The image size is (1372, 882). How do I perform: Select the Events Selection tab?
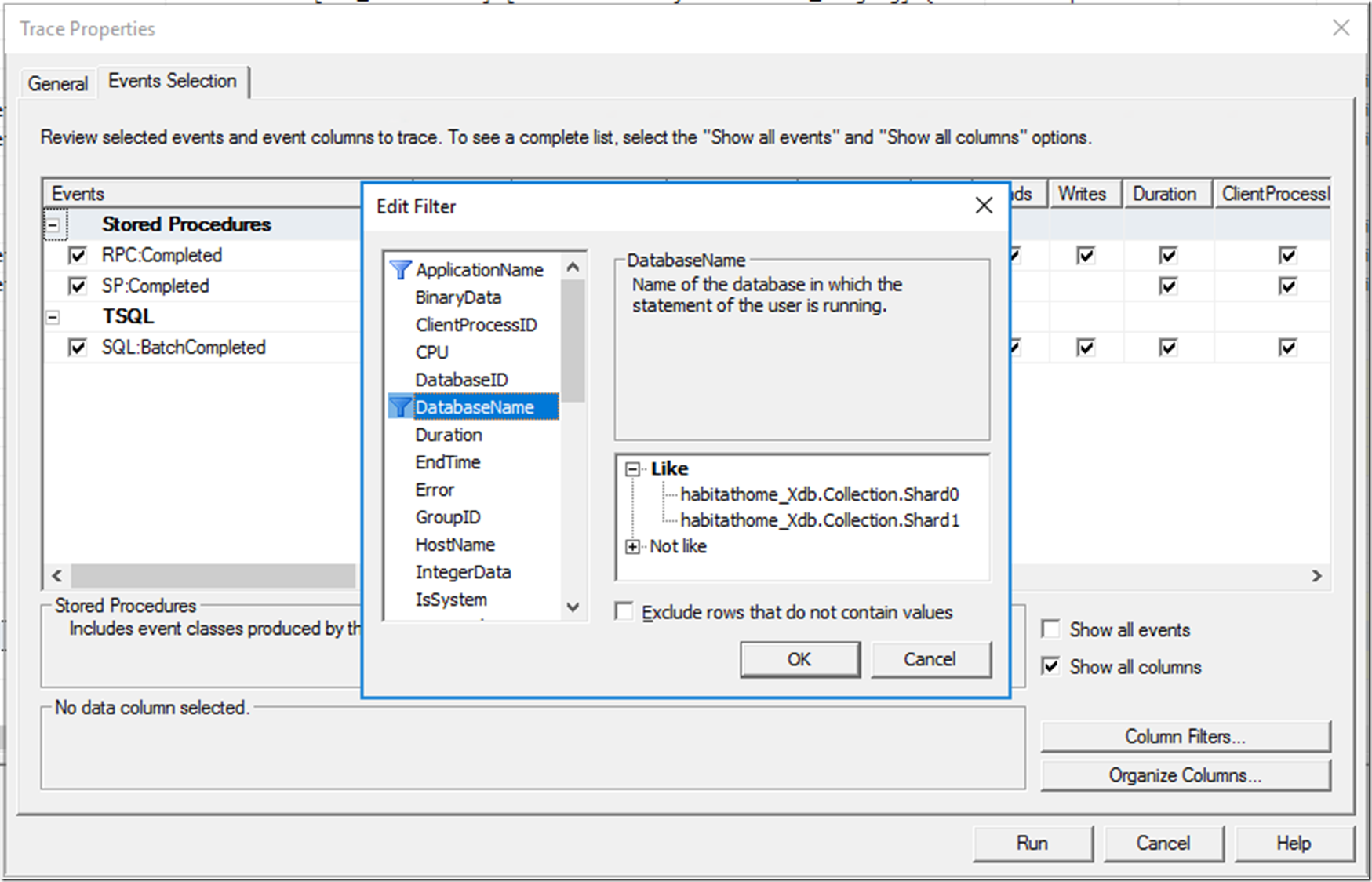(x=172, y=81)
